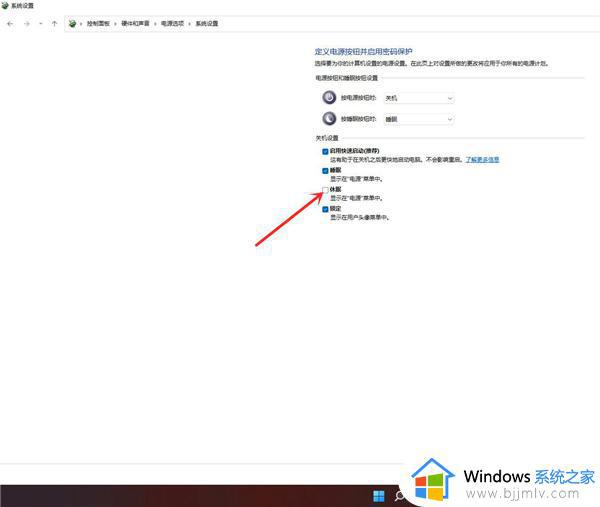Uncheck the 锁定 checkbox
Viewport: 600px width, 507px height.
tap(325, 209)
